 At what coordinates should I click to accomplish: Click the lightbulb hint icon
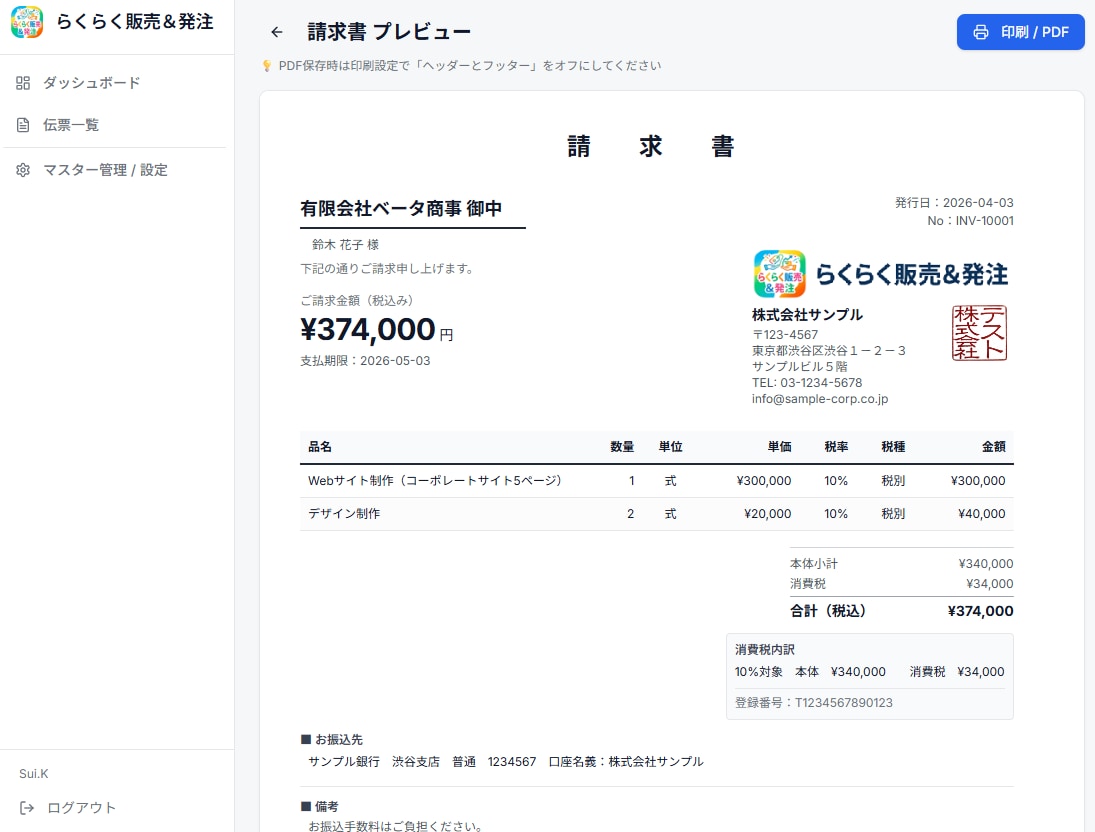point(267,66)
